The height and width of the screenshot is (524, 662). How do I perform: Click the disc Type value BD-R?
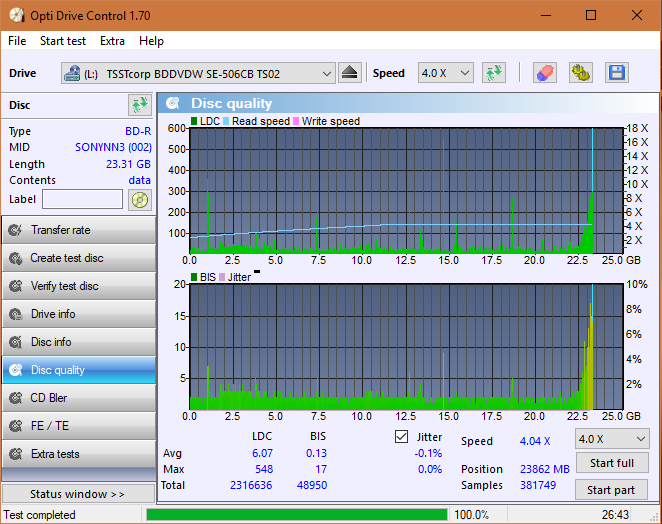pos(138,131)
